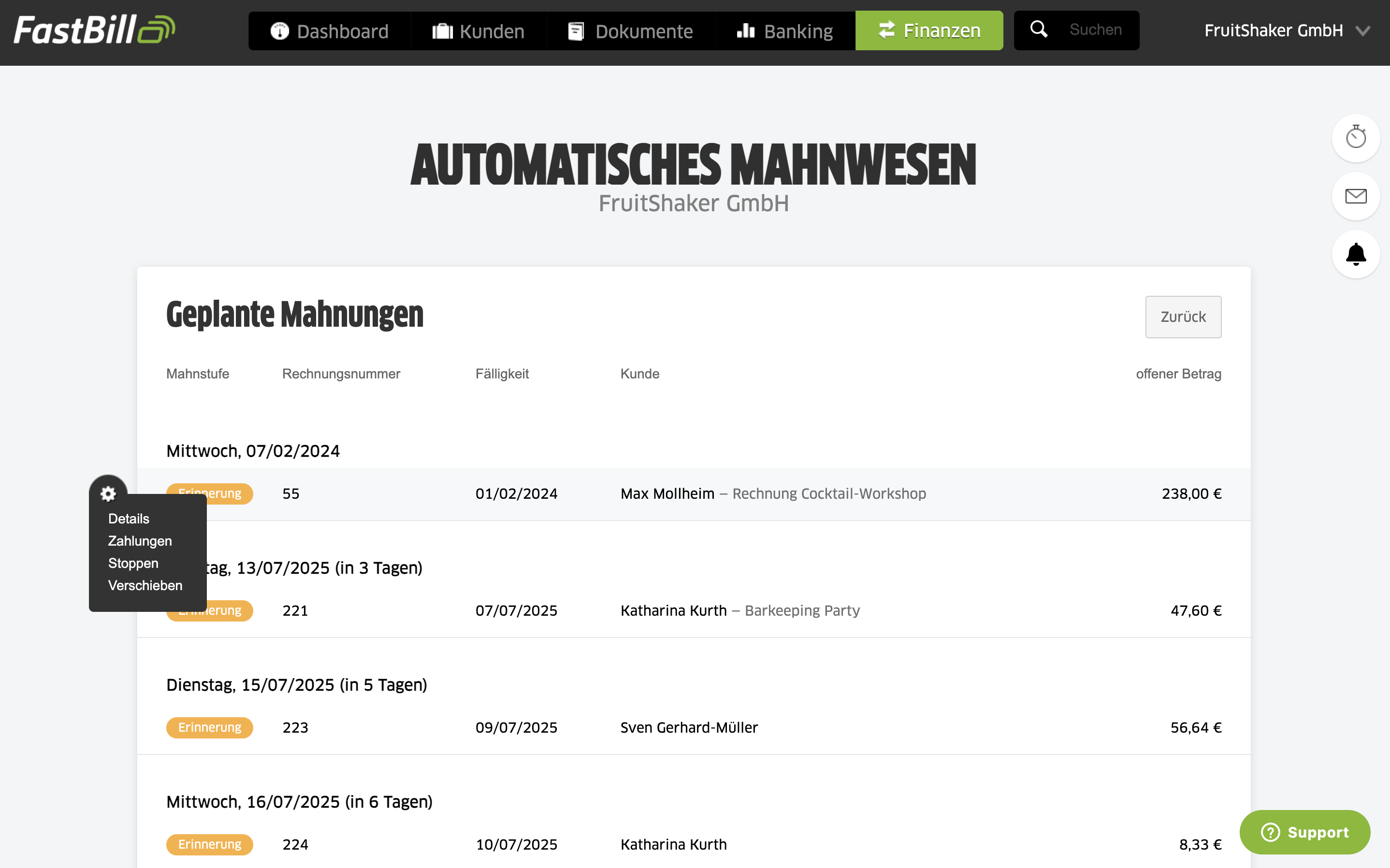The height and width of the screenshot is (868, 1390).
Task: Open the Dokumente tab
Action: pos(630,31)
